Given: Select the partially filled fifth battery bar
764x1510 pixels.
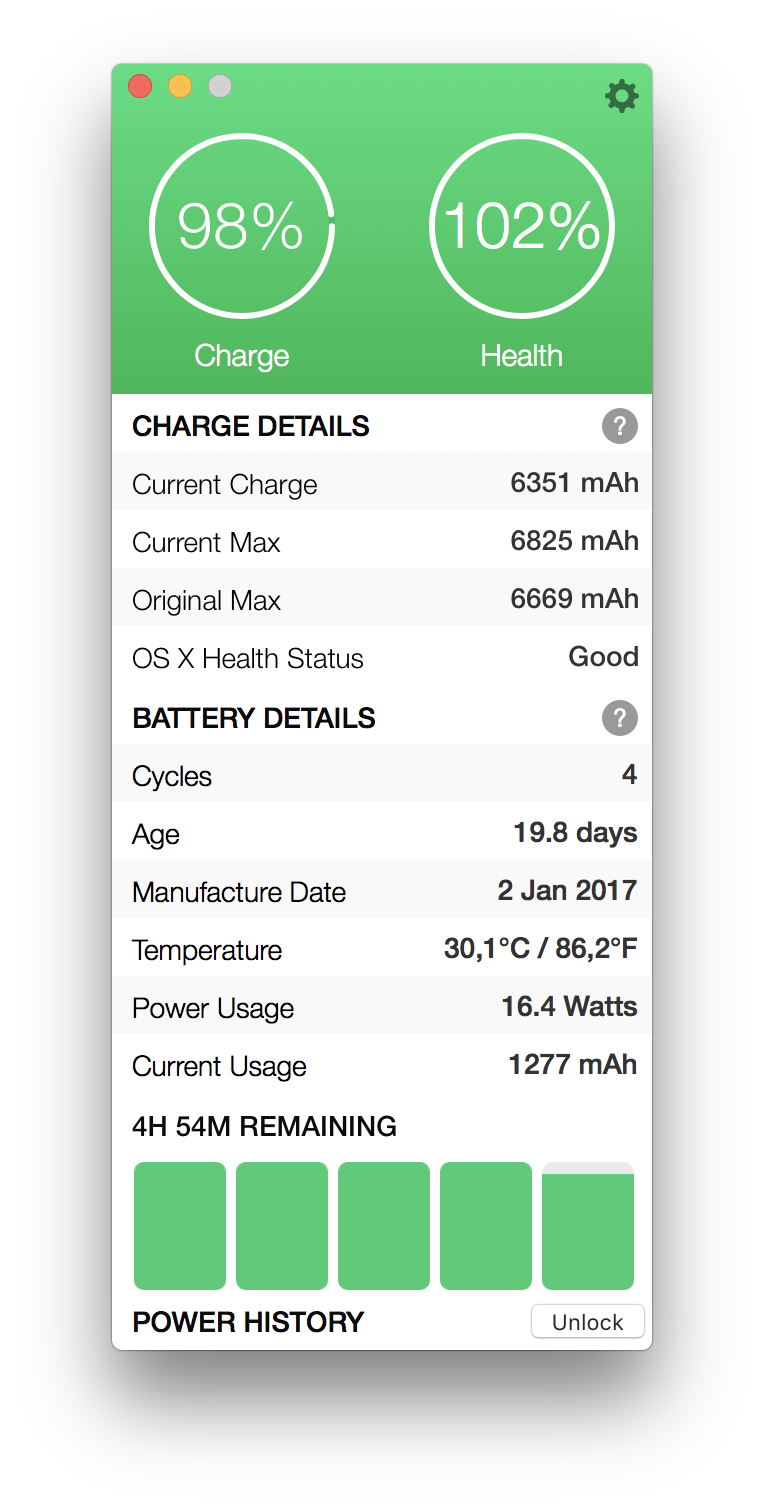Looking at the screenshot, I should (588, 1226).
